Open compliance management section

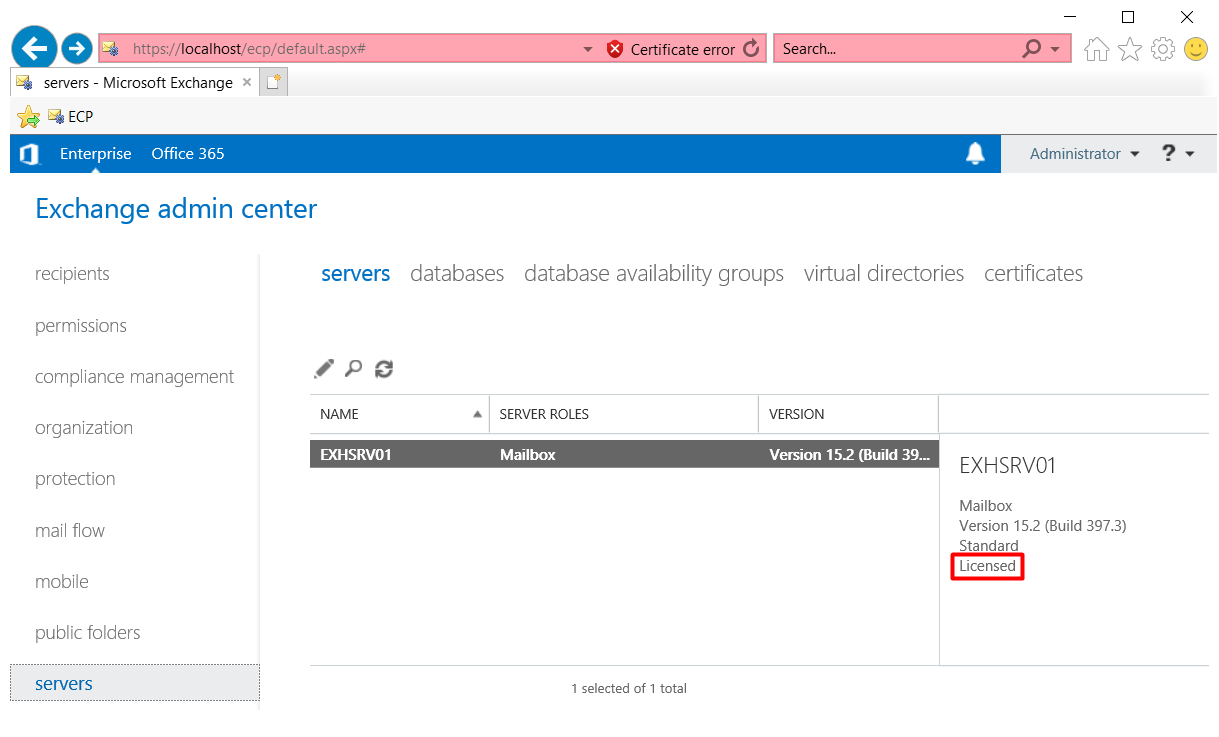click(134, 377)
